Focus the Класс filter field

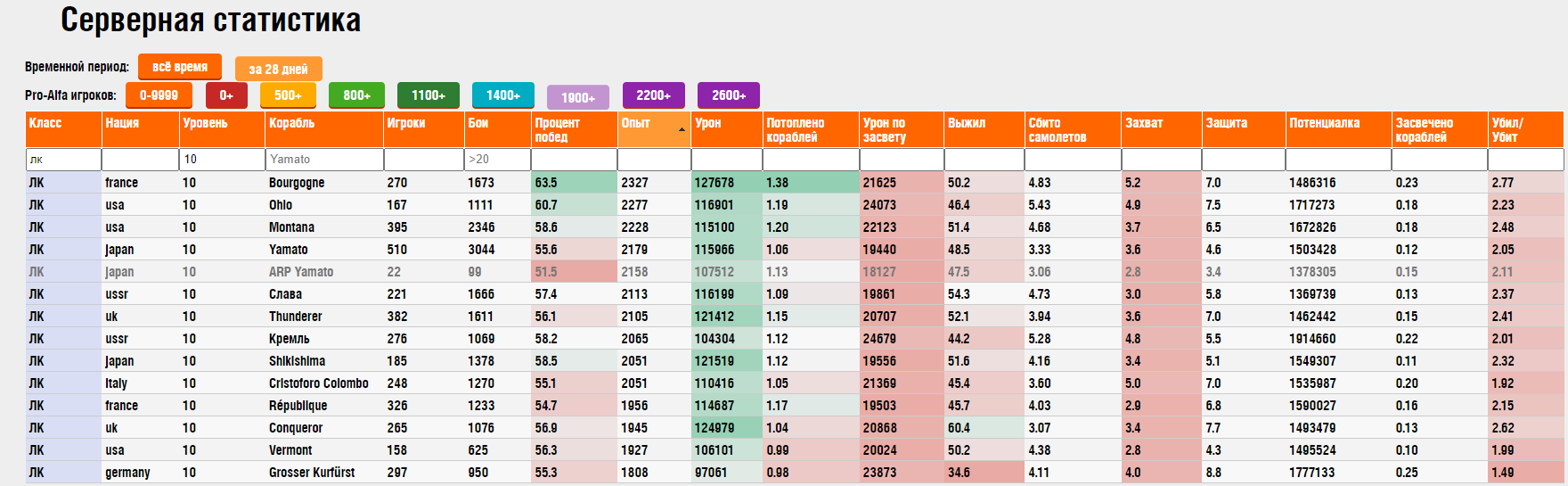click(x=63, y=160)
